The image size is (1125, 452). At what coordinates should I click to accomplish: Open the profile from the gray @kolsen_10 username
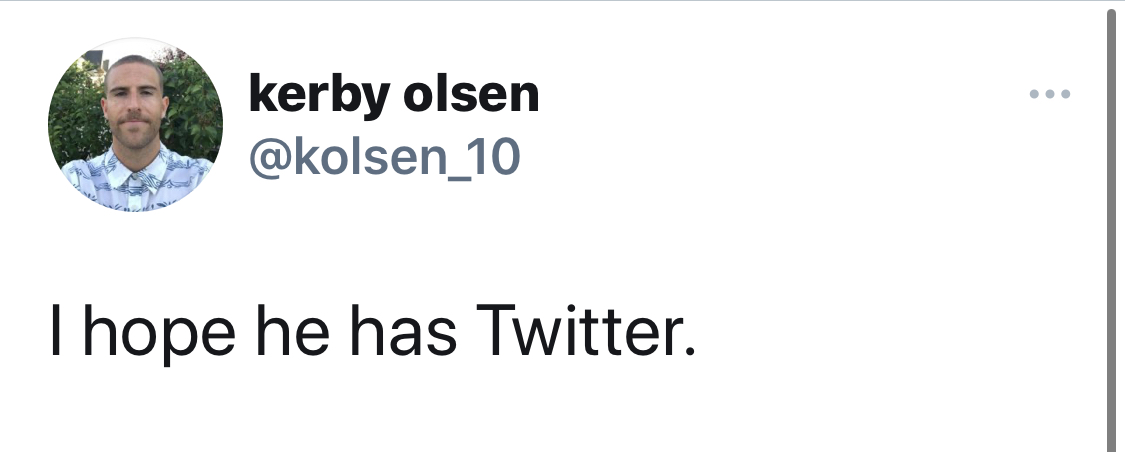point(385,157)
